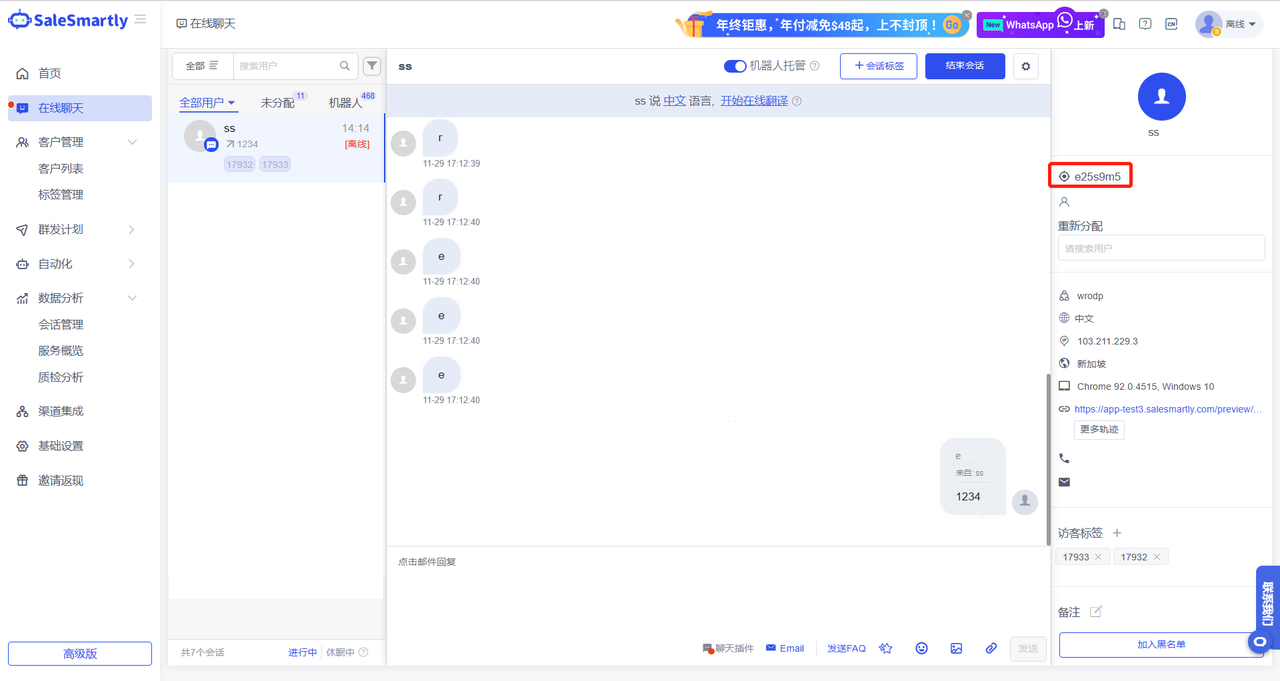Add visitor tag with plus icon
Viewport: 1280px width, 681px height.
[1118, 533]
